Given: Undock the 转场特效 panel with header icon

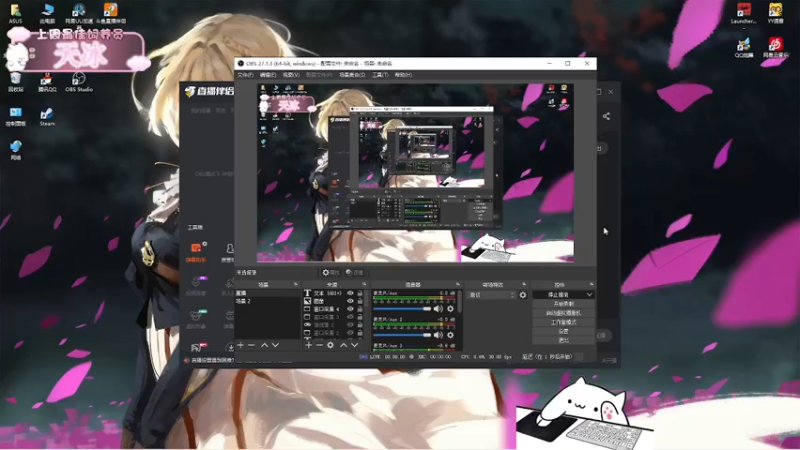Looking at the screenshot, I should pyautogui.click(x=524, y=284).
